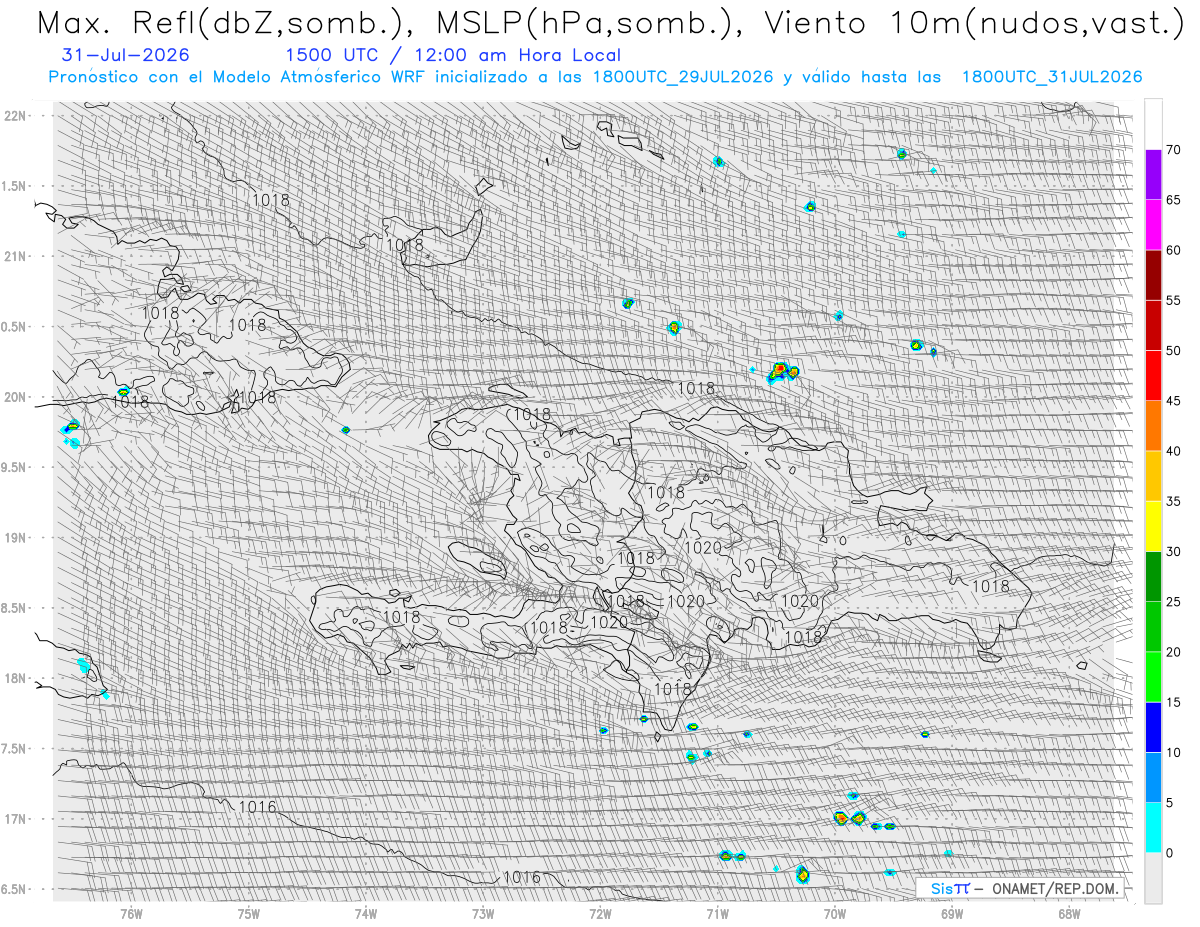Click the '69W' longitude axis label
Image resolution: width=1200 pixels, height=927 pixels.
coord(952,912)
